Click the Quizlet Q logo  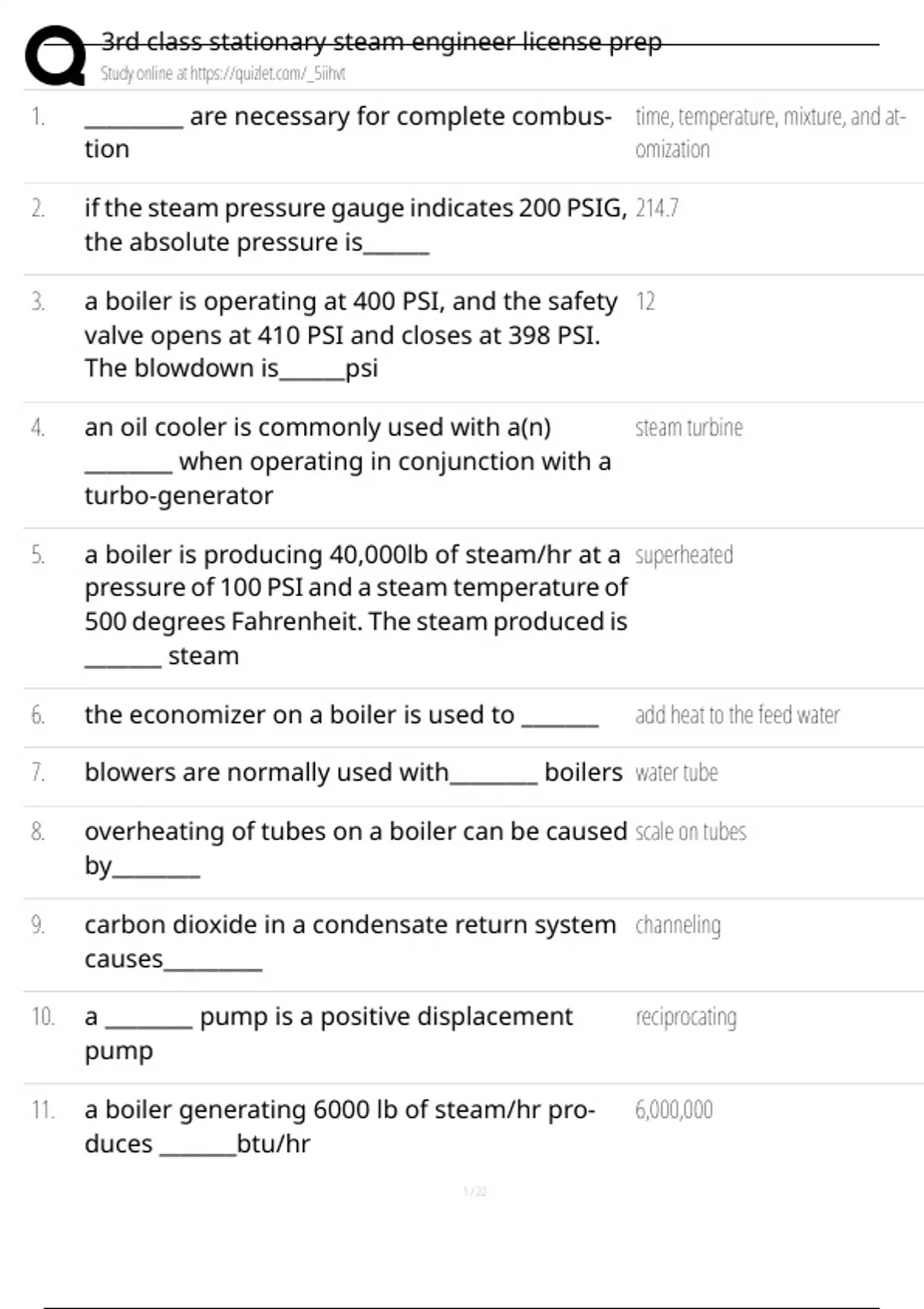pos(55,55)
